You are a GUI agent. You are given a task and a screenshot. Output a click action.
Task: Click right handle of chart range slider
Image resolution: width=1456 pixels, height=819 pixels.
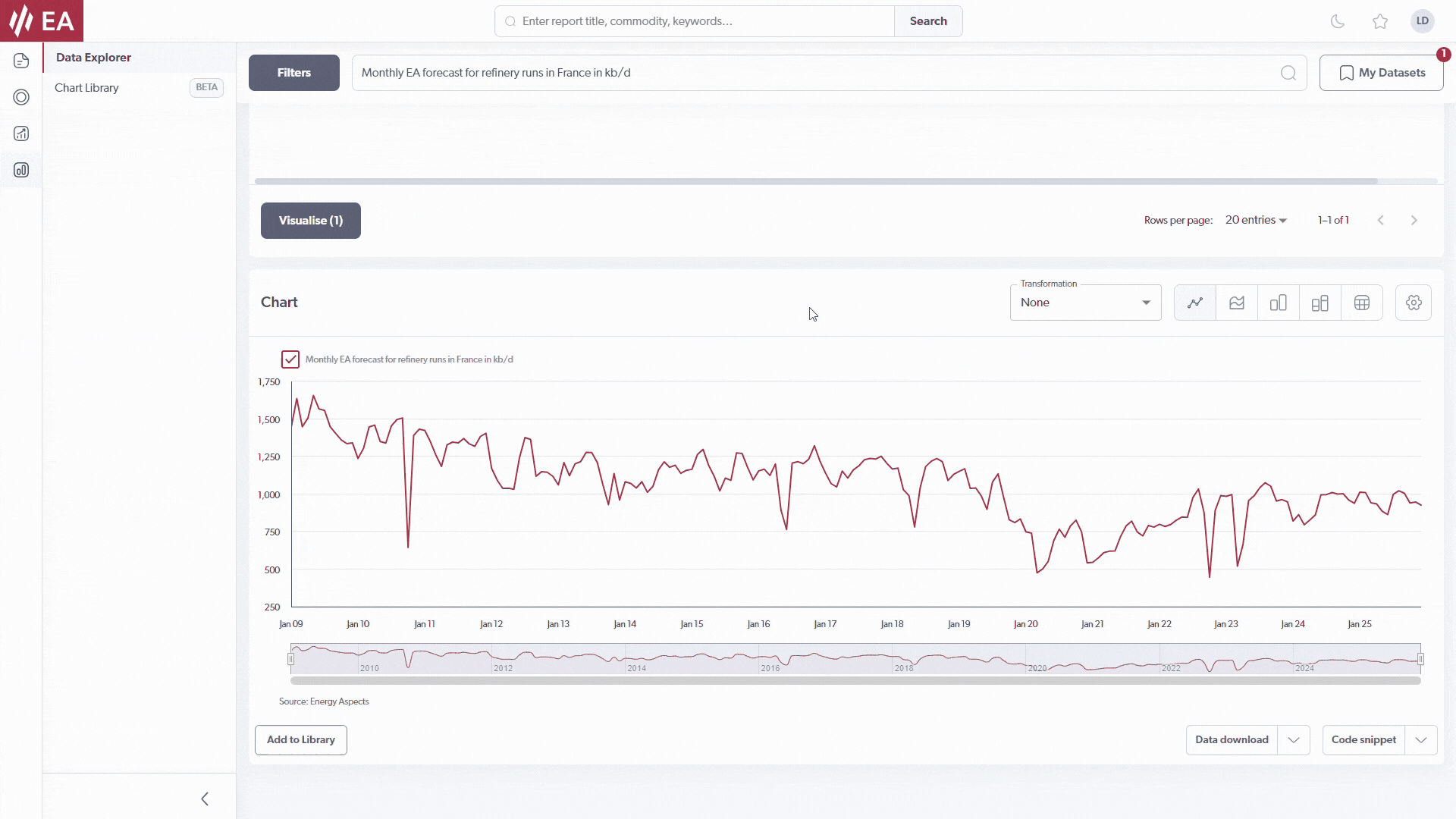pos(1420,659)
